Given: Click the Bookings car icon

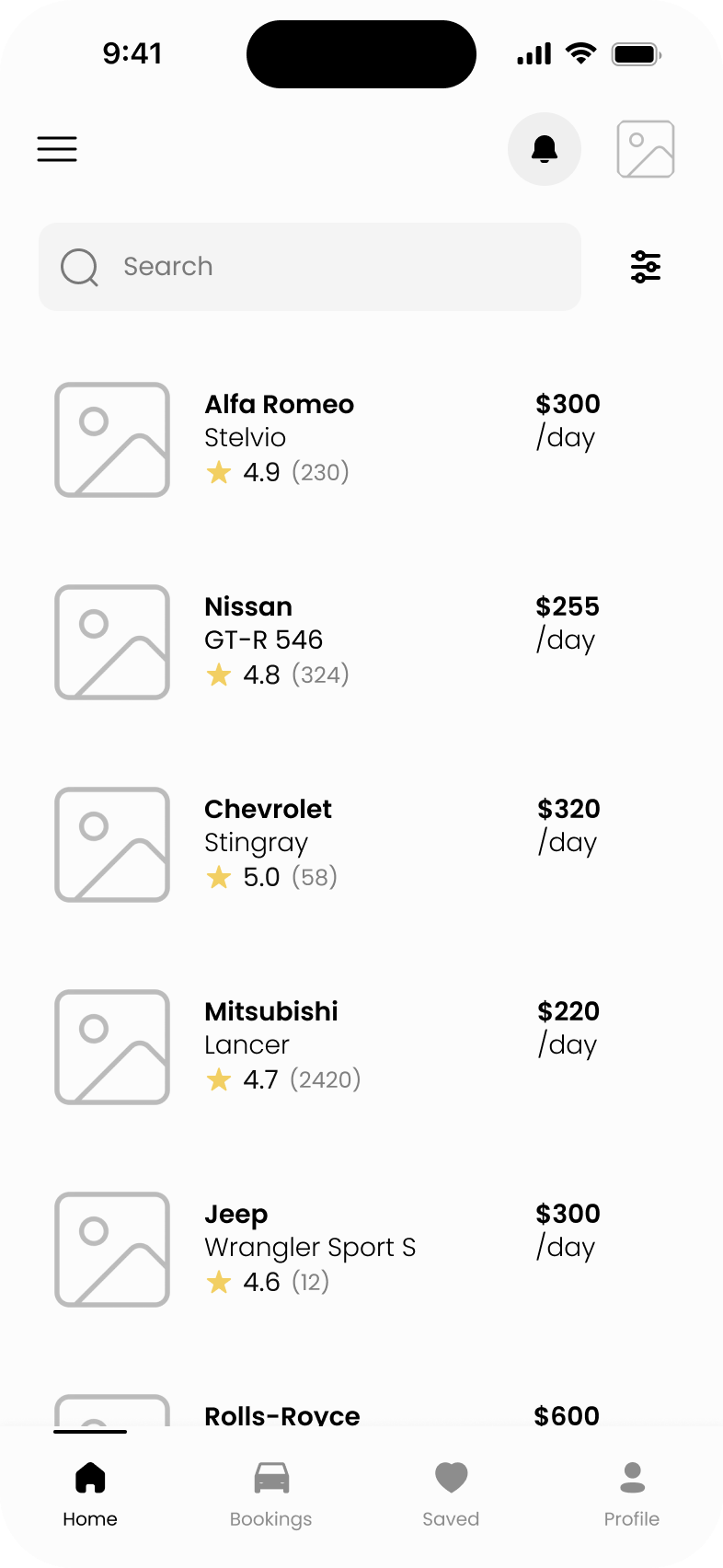Looking at the screenshot, I should point(271,1478).
